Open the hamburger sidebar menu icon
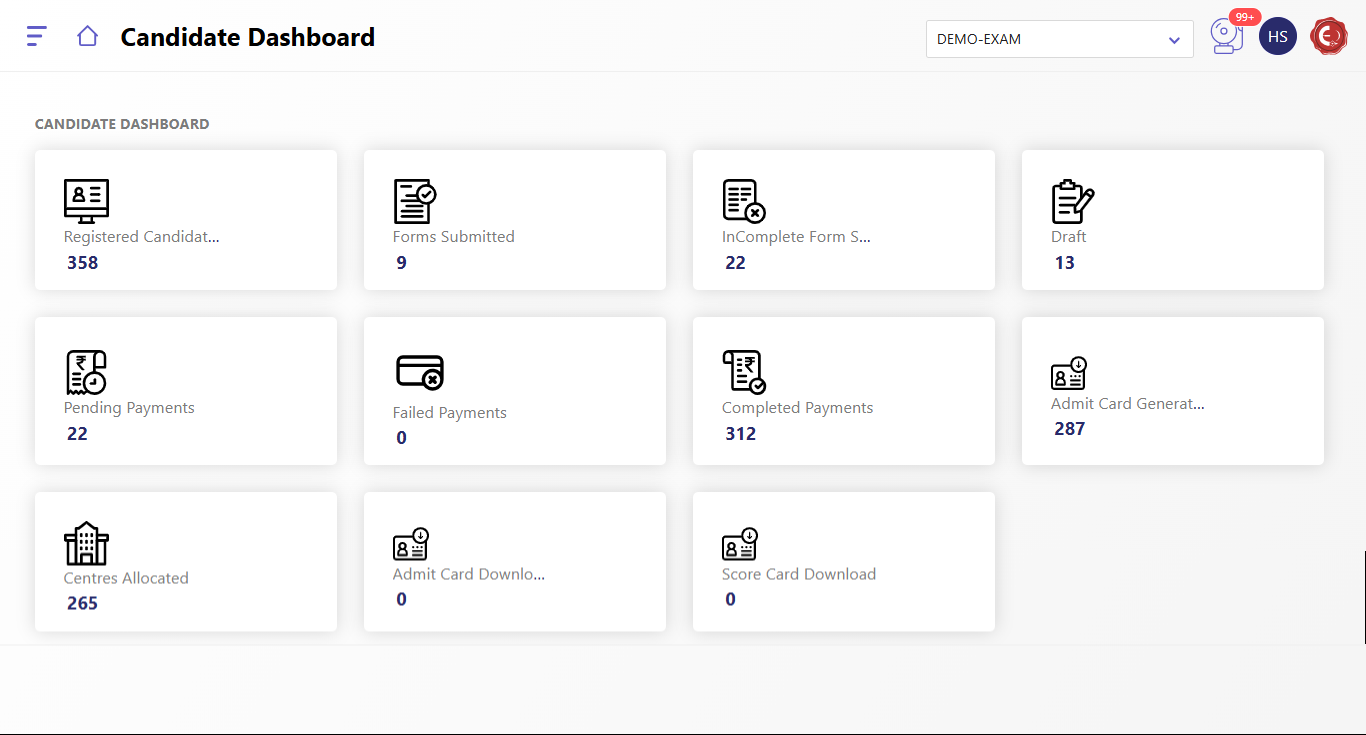Screen dimensions: 1366x735 [37, 37]
